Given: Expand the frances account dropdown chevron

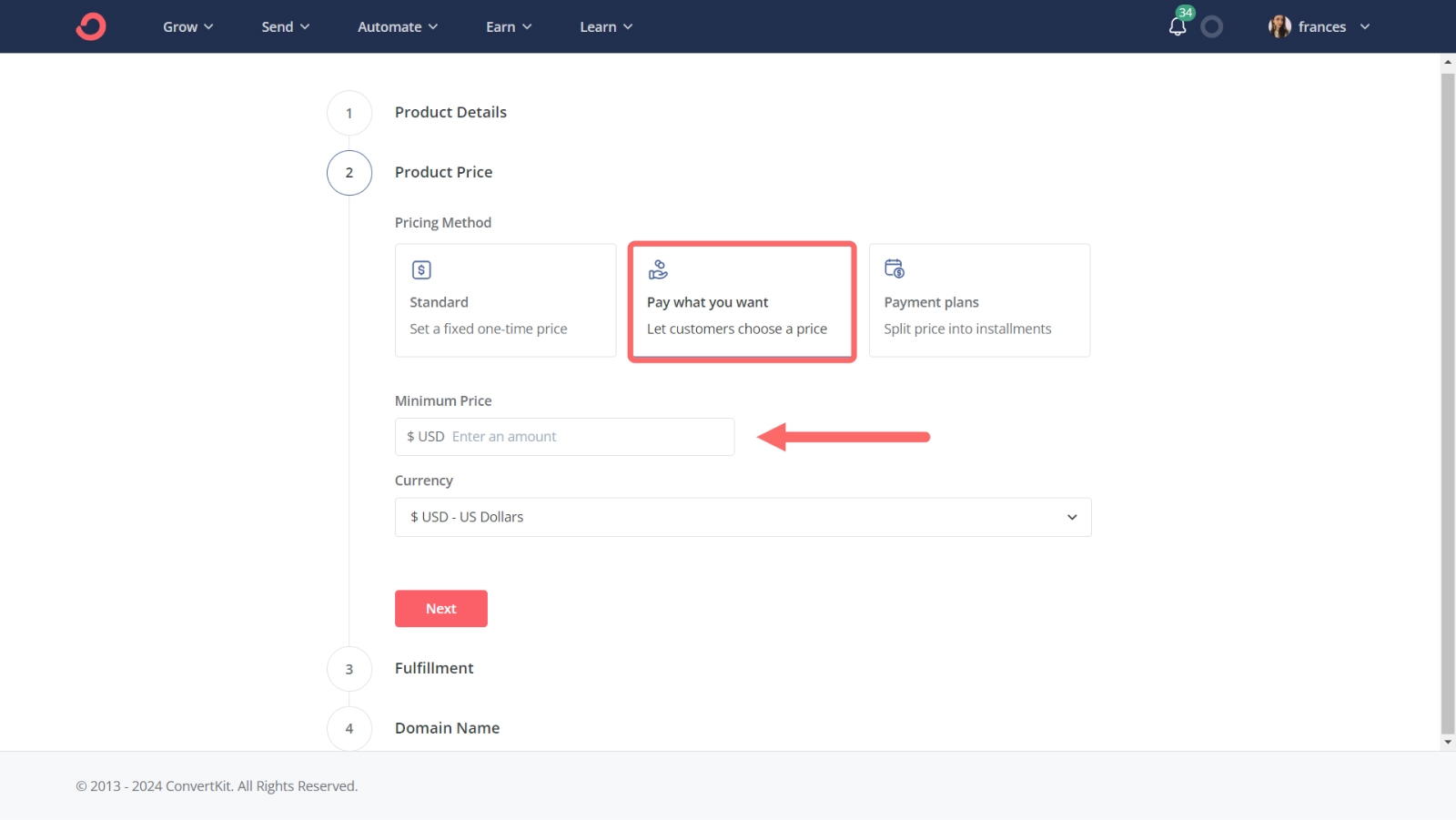Looking at the screenshot, I should (1365, 27).
